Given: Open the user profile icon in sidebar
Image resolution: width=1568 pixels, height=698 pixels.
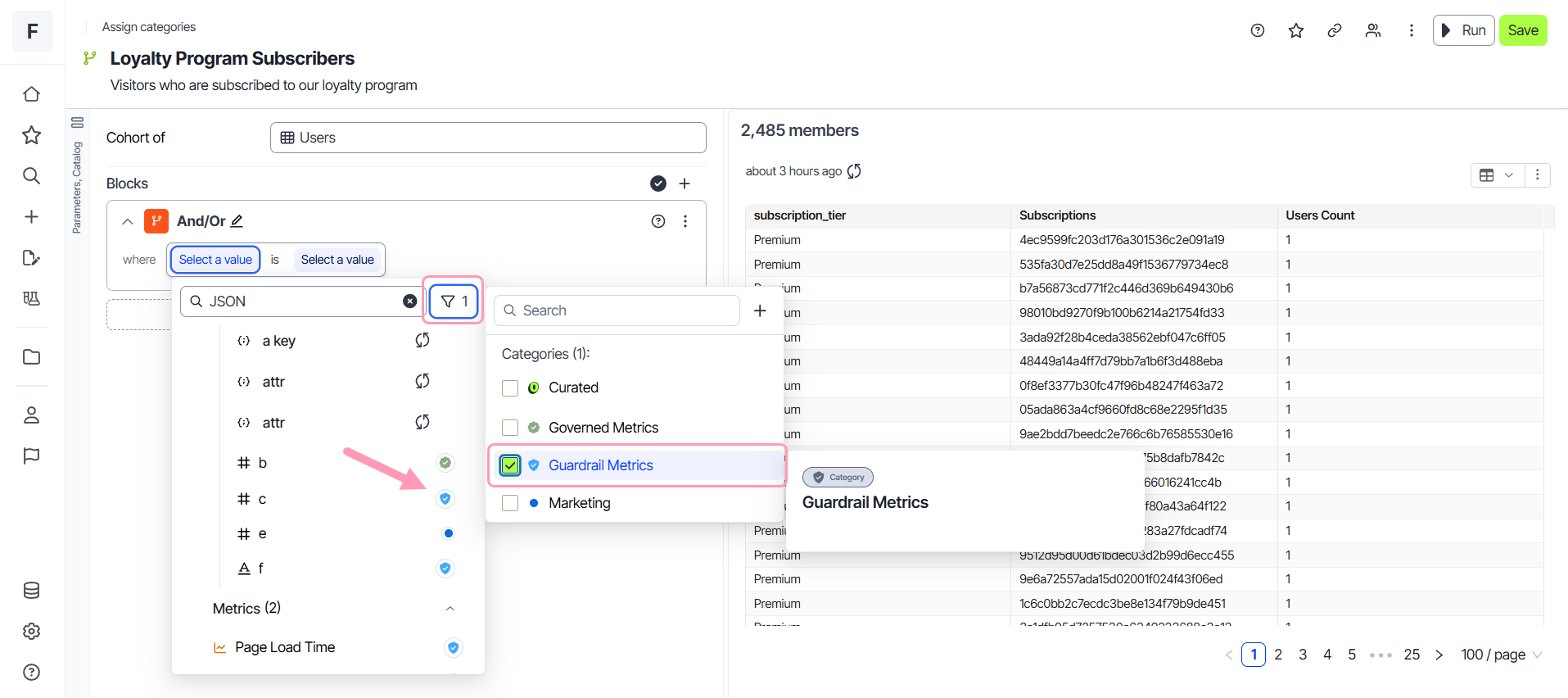Looking at the screenshot, I should coord(31,415).
